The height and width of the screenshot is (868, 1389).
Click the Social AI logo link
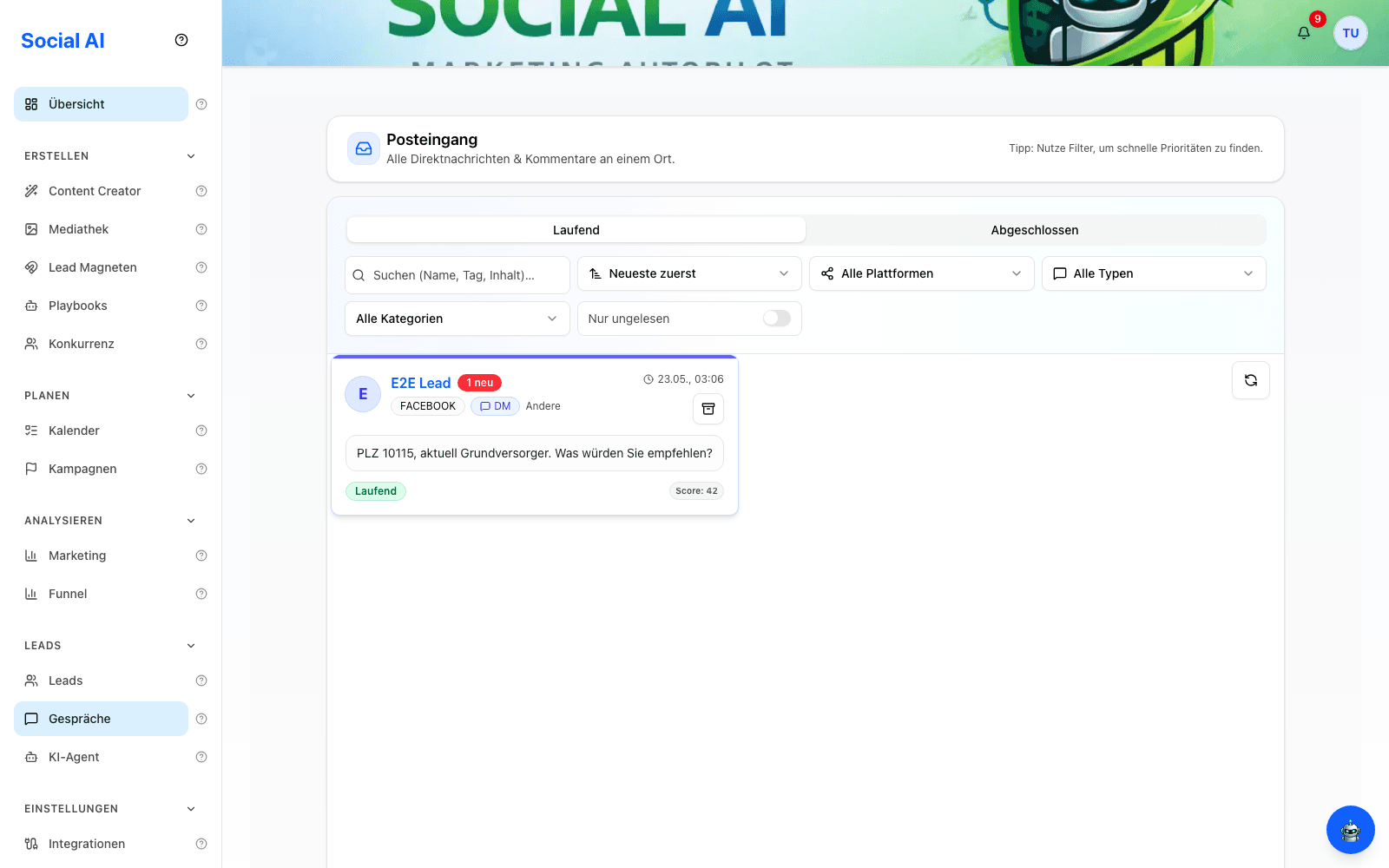click(x=63, y=41)
